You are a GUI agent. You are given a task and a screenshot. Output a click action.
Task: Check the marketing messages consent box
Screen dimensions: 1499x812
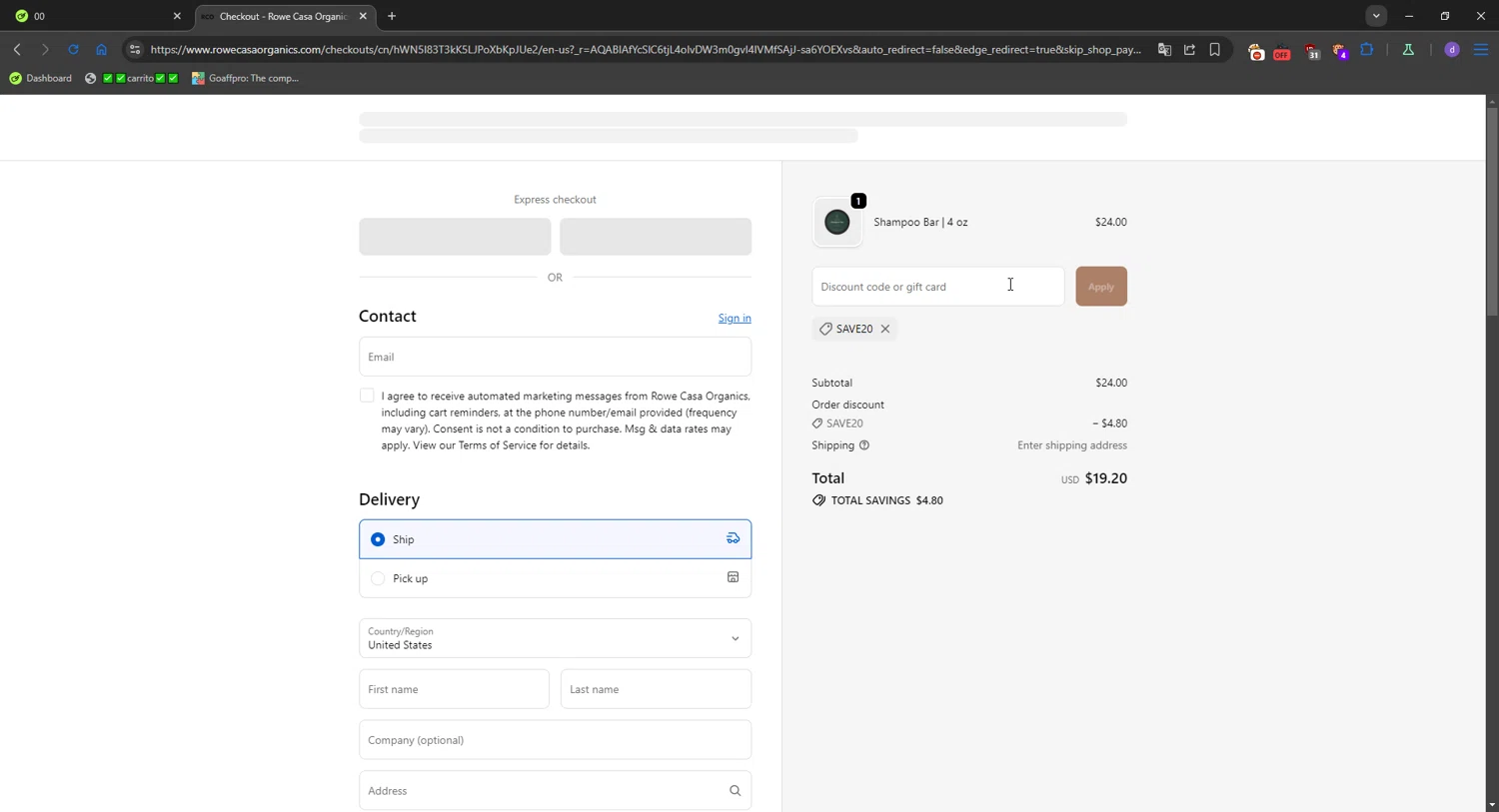tap(367, 396)
